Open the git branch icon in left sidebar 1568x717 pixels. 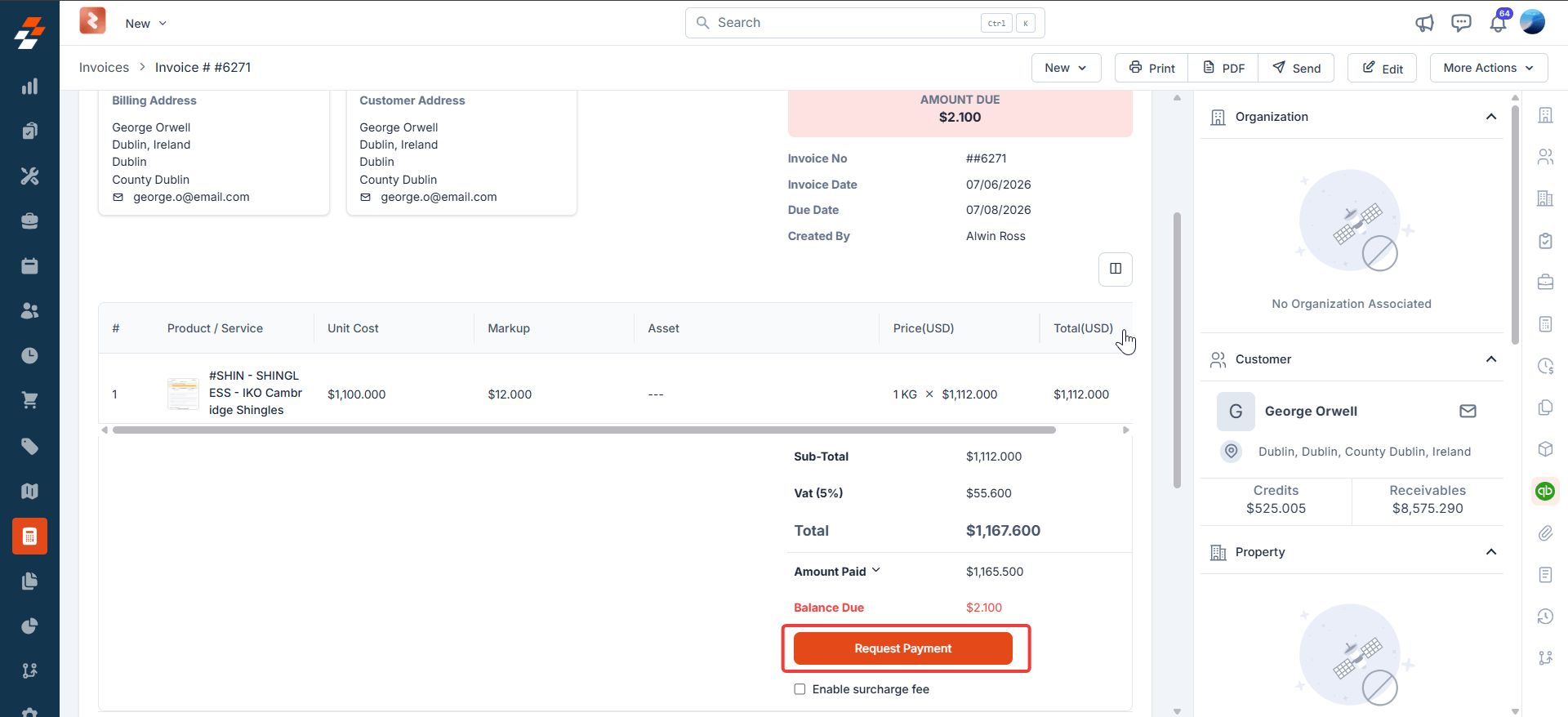pyautogui.click(x=29, y=670)
